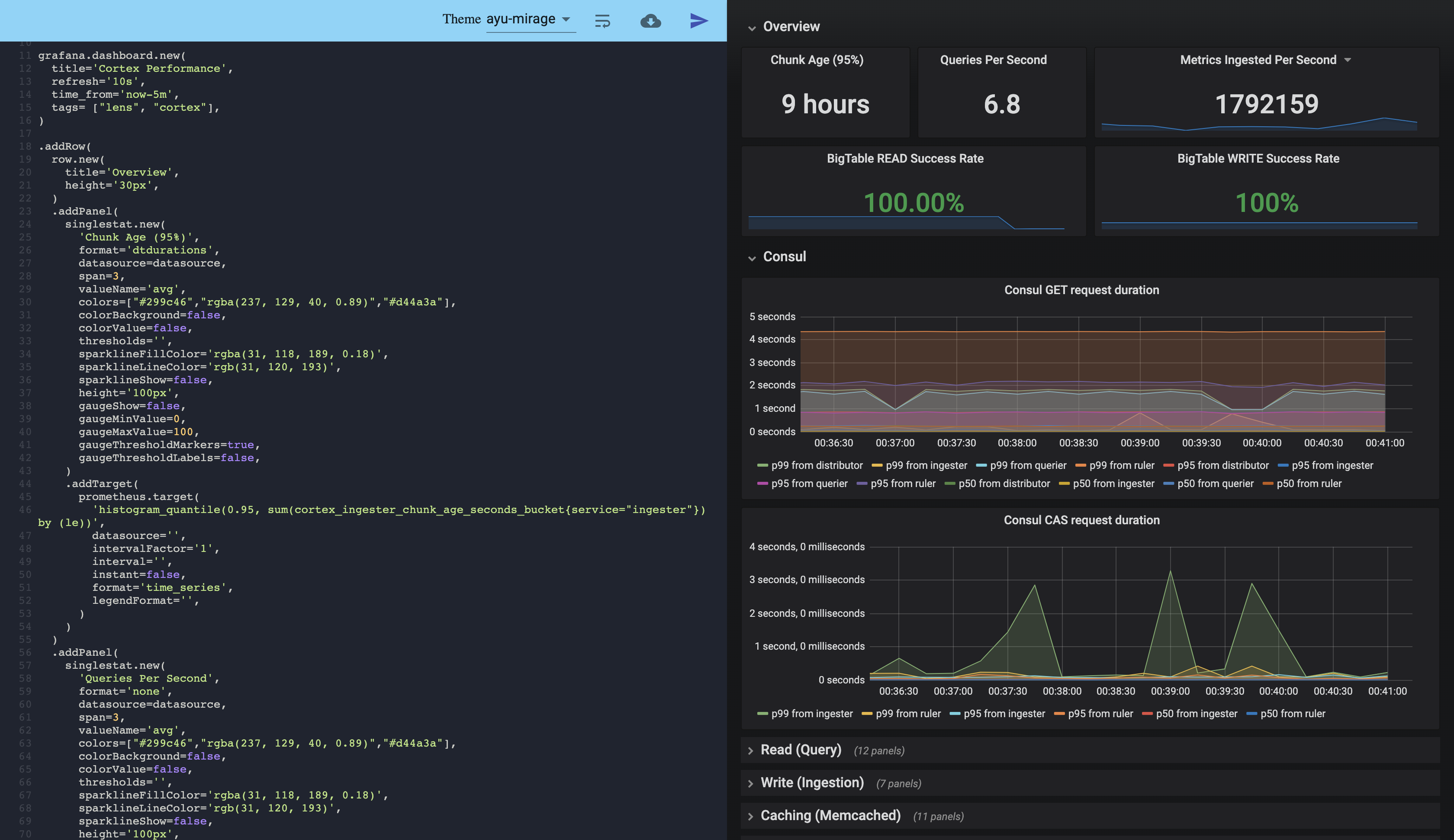Click the Consul GET request duration title

pyautogui.click(x=1081, y=290)
